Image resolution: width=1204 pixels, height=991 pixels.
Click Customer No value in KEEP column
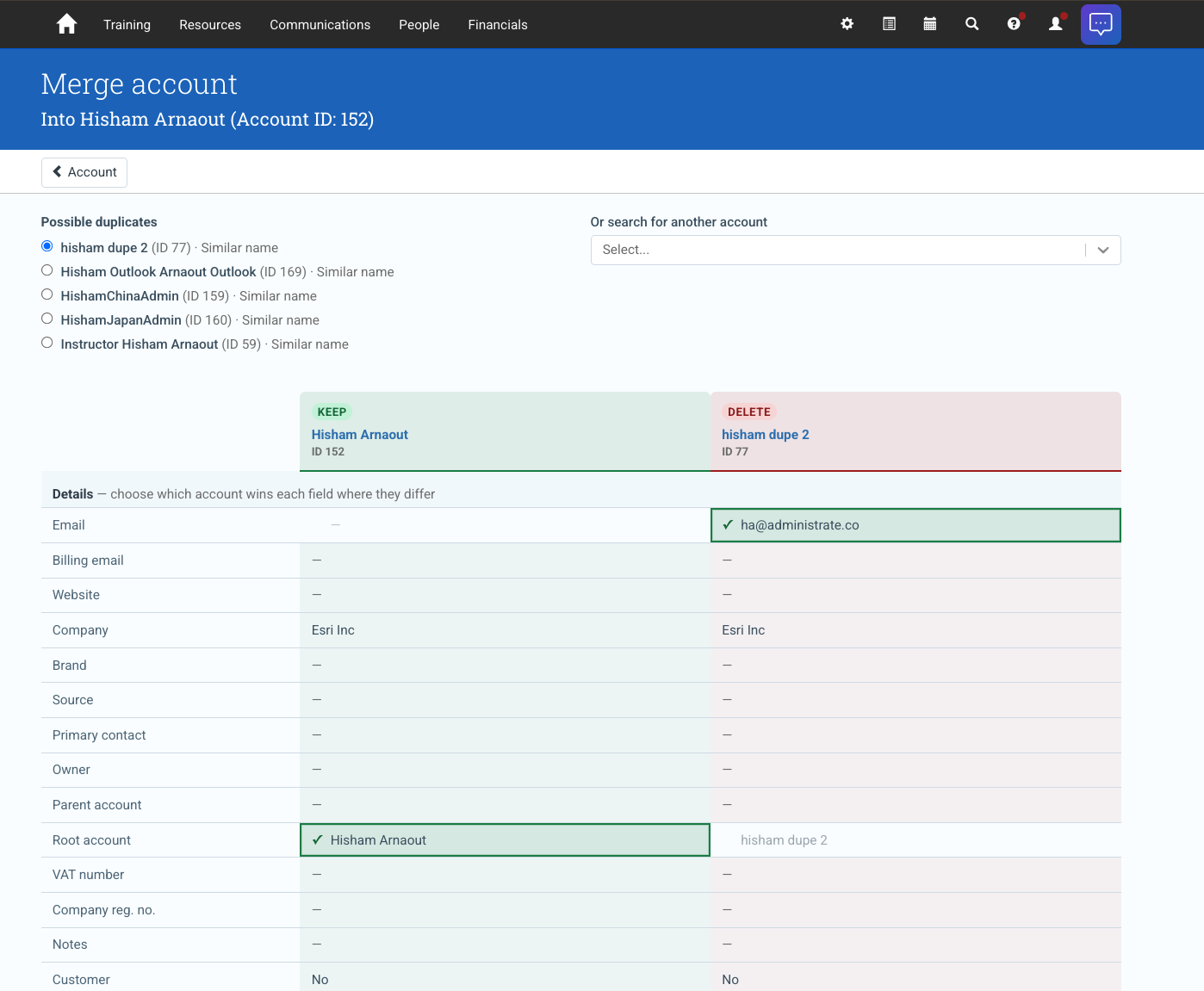coord(320,980)
